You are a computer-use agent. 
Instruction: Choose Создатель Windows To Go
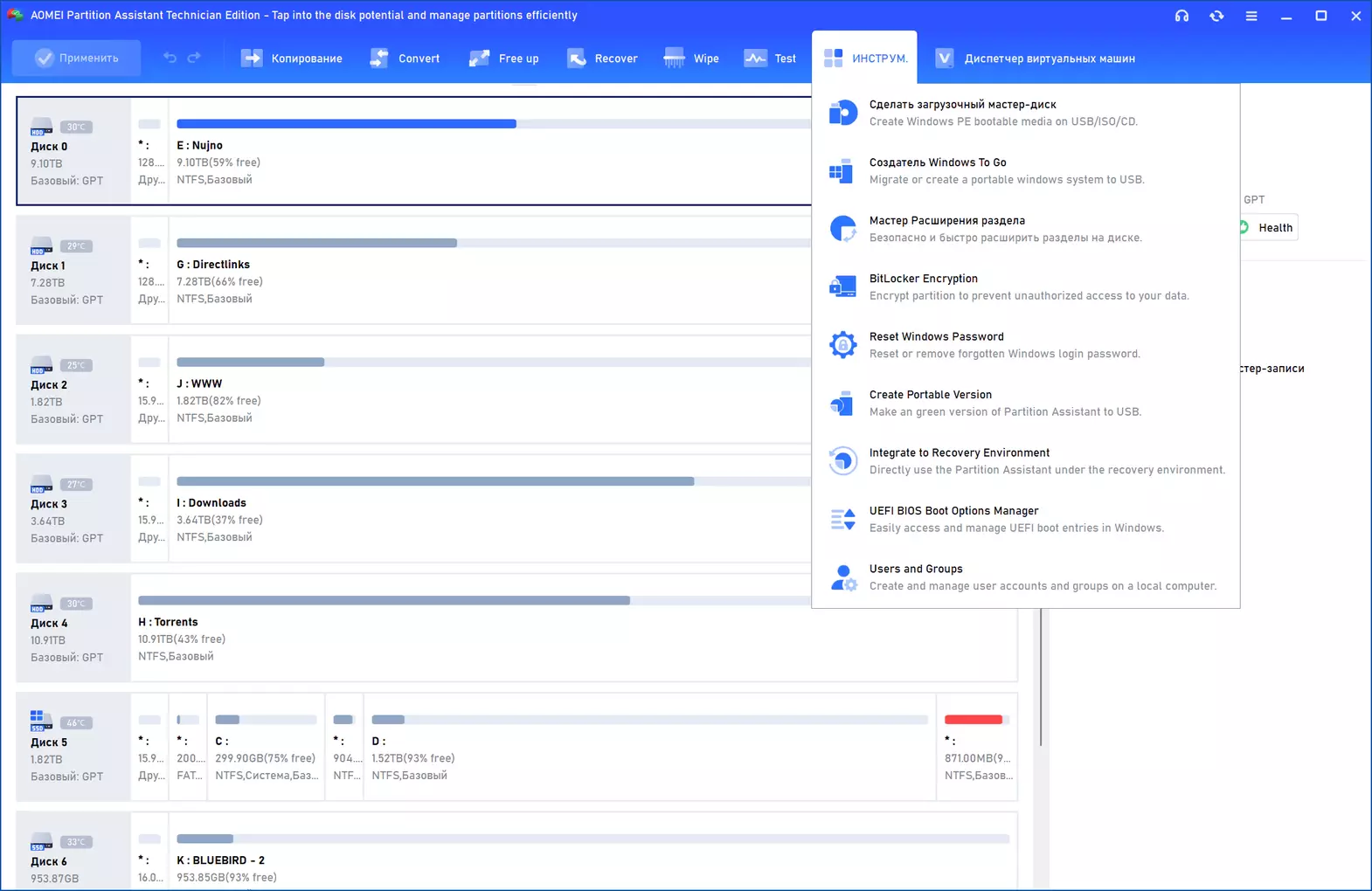coord(1026,170)
